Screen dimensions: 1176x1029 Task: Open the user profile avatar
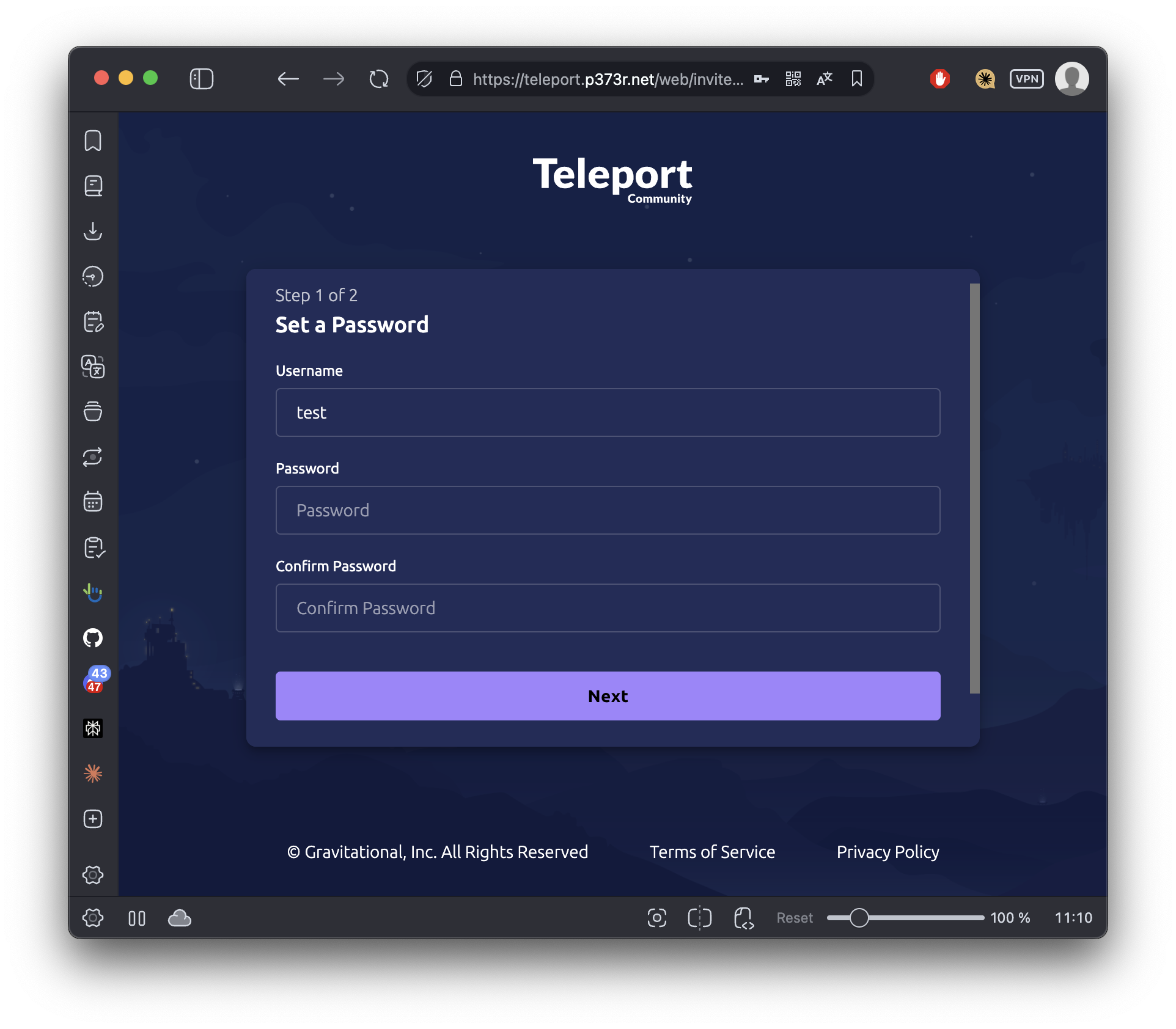tap(1072, 79)
